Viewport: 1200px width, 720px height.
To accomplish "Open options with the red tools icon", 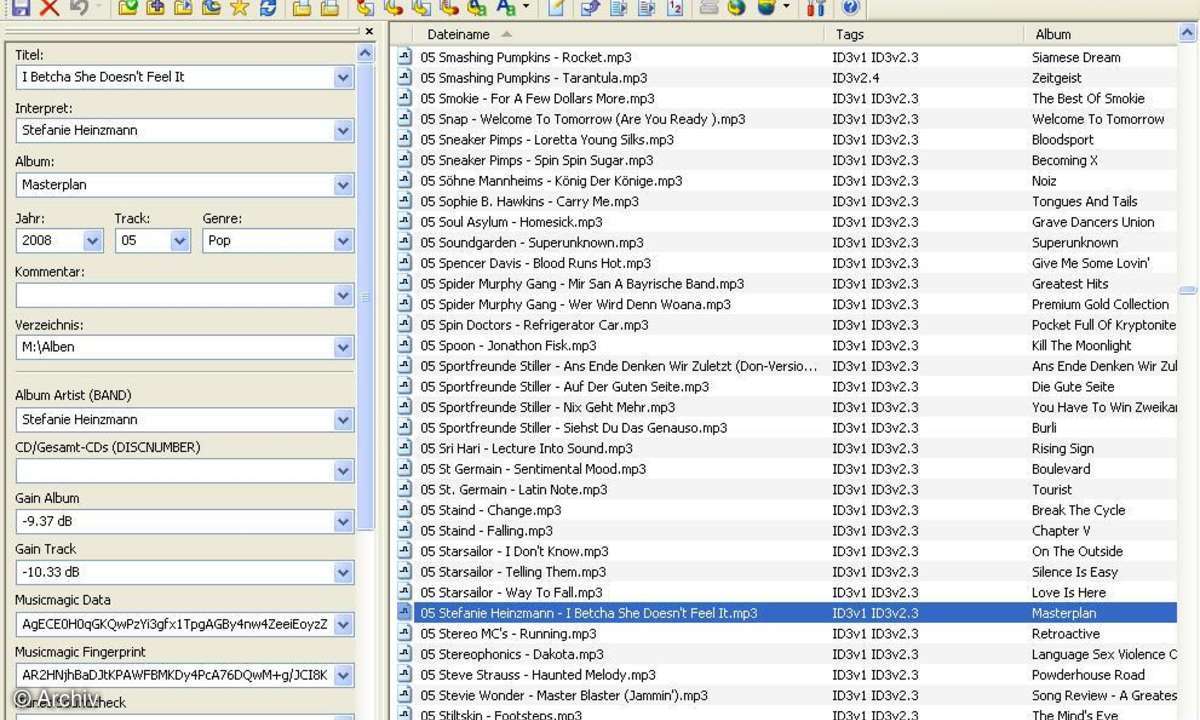I will click(815, 8).
